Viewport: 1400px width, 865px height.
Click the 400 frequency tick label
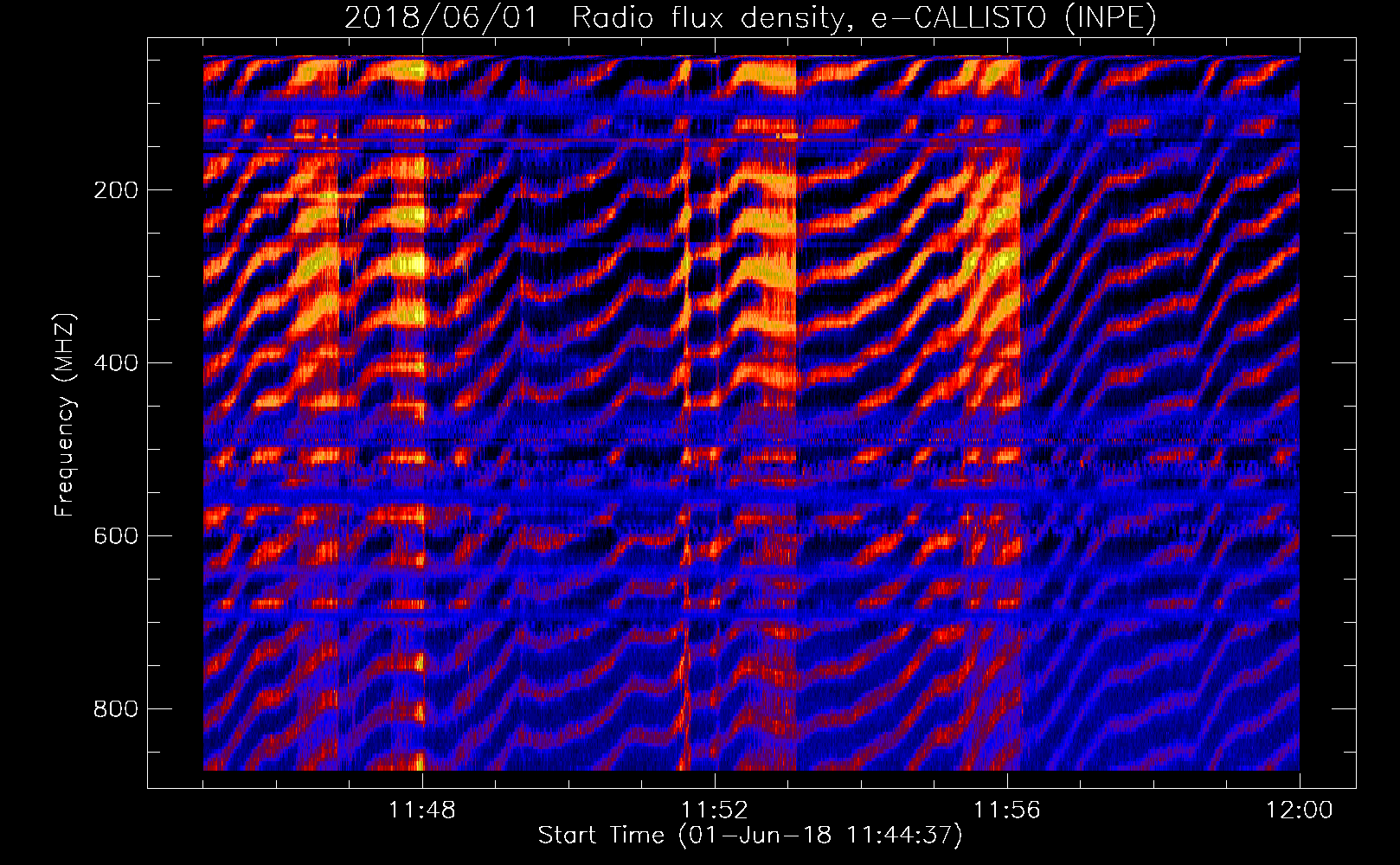[115, 363]
